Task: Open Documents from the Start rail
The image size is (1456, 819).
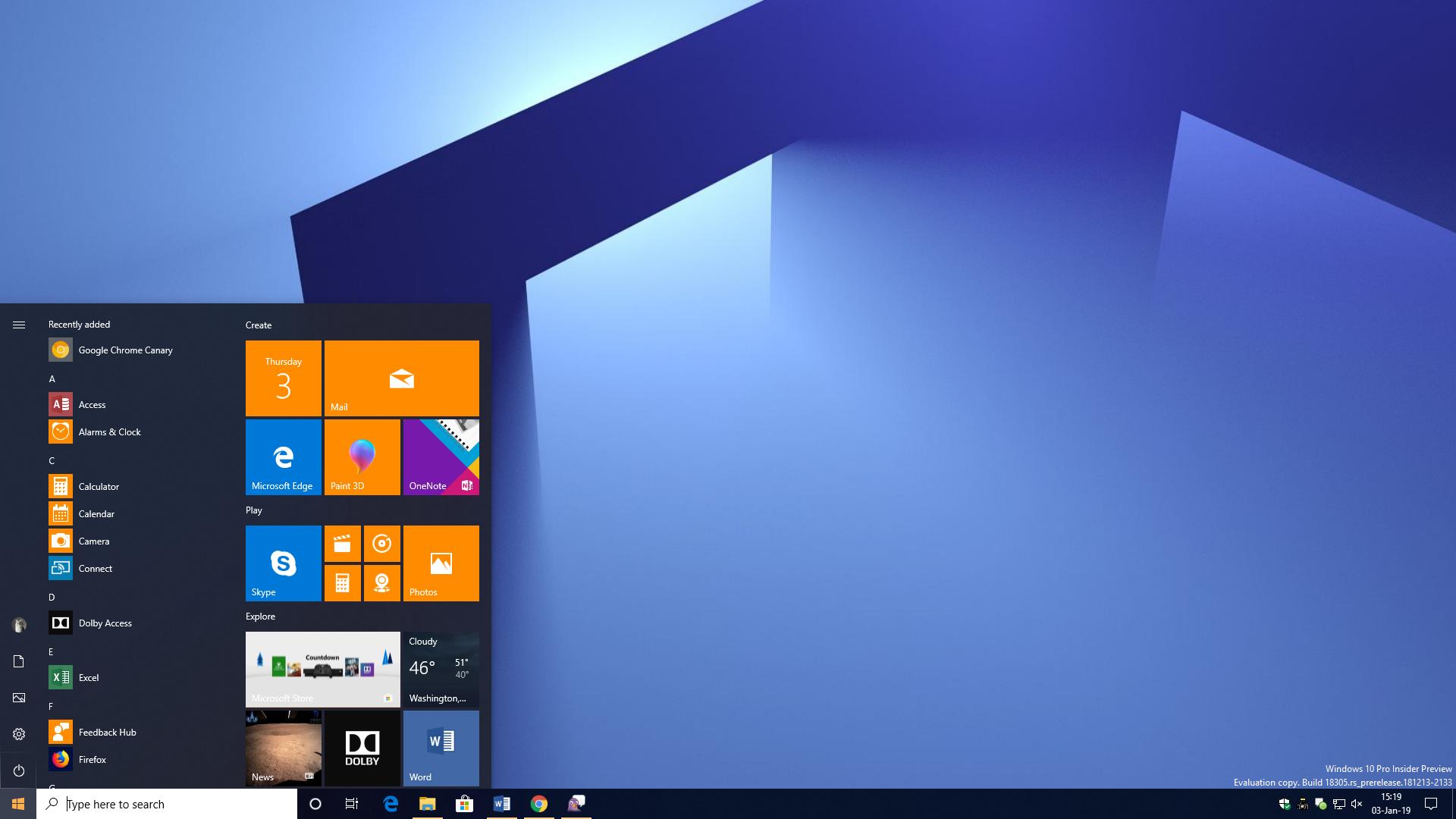Action: (19, 661)
